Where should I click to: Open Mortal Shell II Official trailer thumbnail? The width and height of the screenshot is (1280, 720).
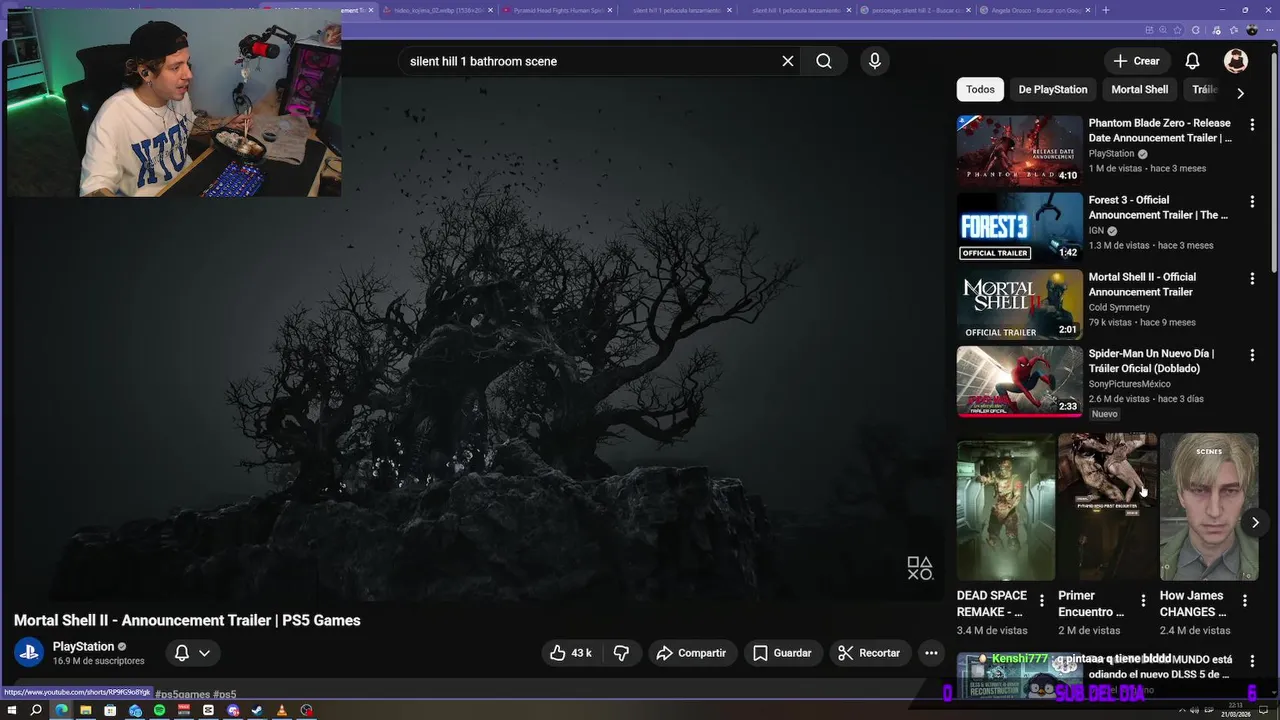click(1019, 305)
